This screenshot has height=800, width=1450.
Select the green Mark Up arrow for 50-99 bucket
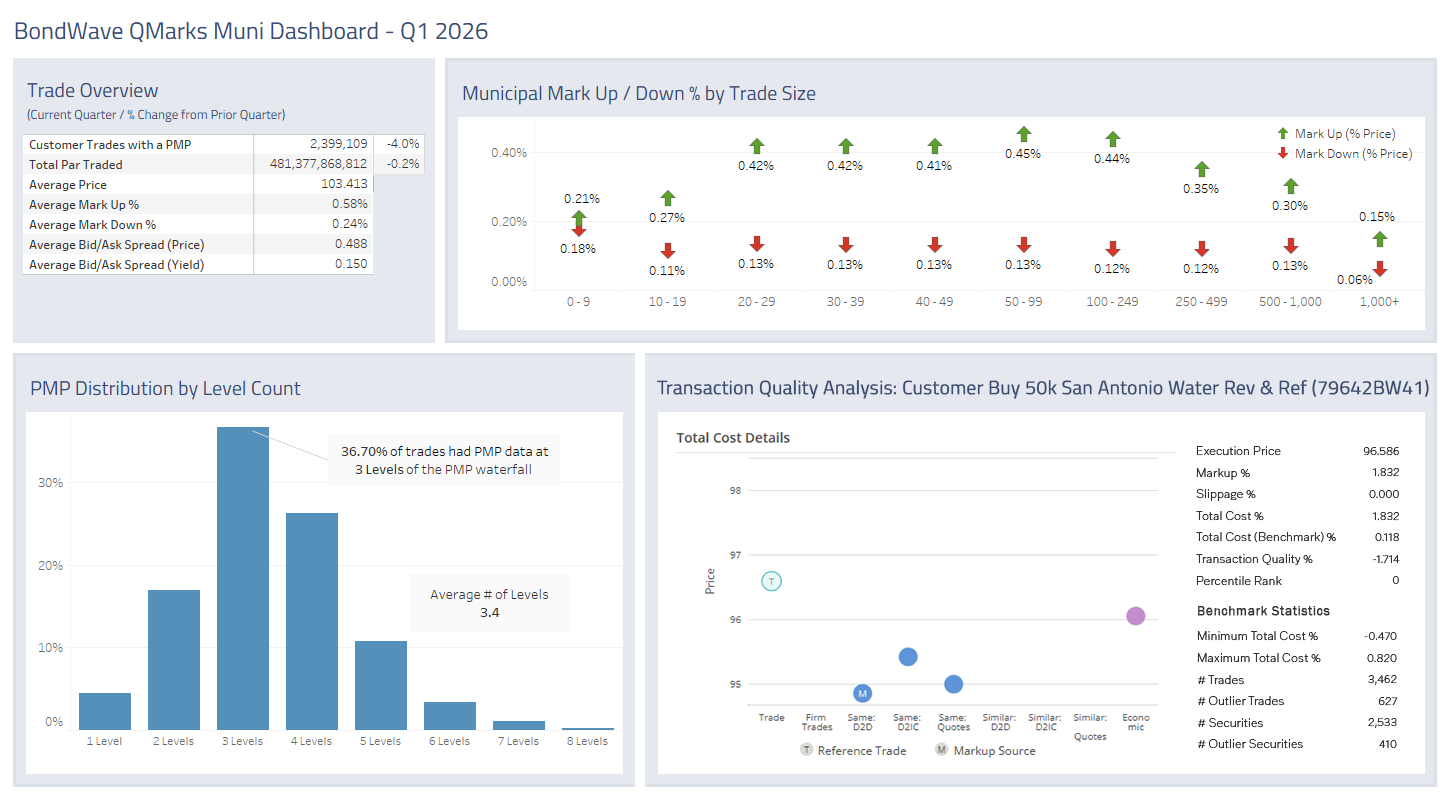[1022, 134]
